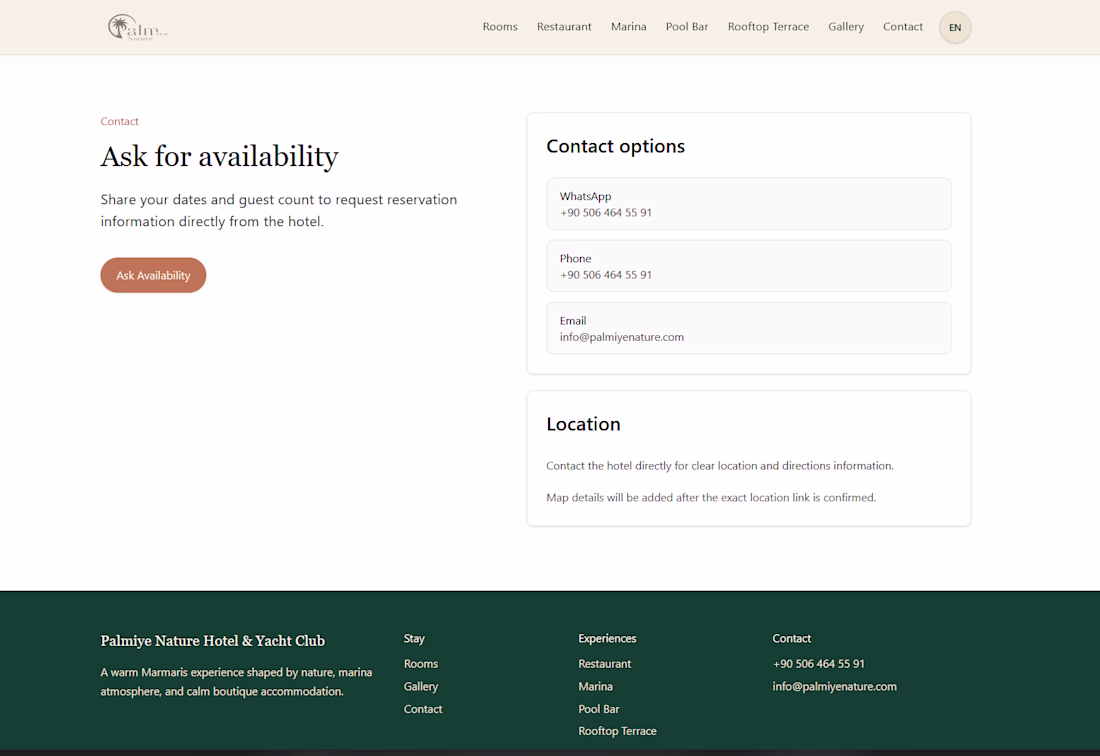Toggle the EN language switcher button
This screenshot has height=756, width=1100.
click(x=955, y=27)
